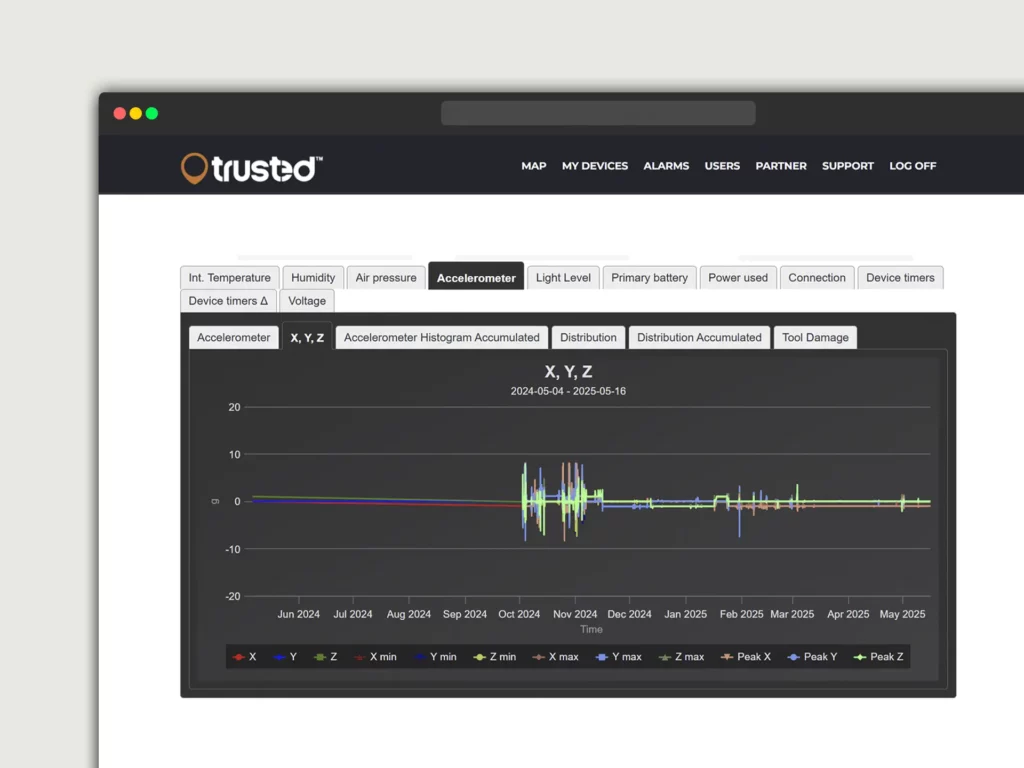Viewport: 1024px width, 768px height.
Task: Hide the X min series
Action: pyautogui.click(x=376, y=657)
